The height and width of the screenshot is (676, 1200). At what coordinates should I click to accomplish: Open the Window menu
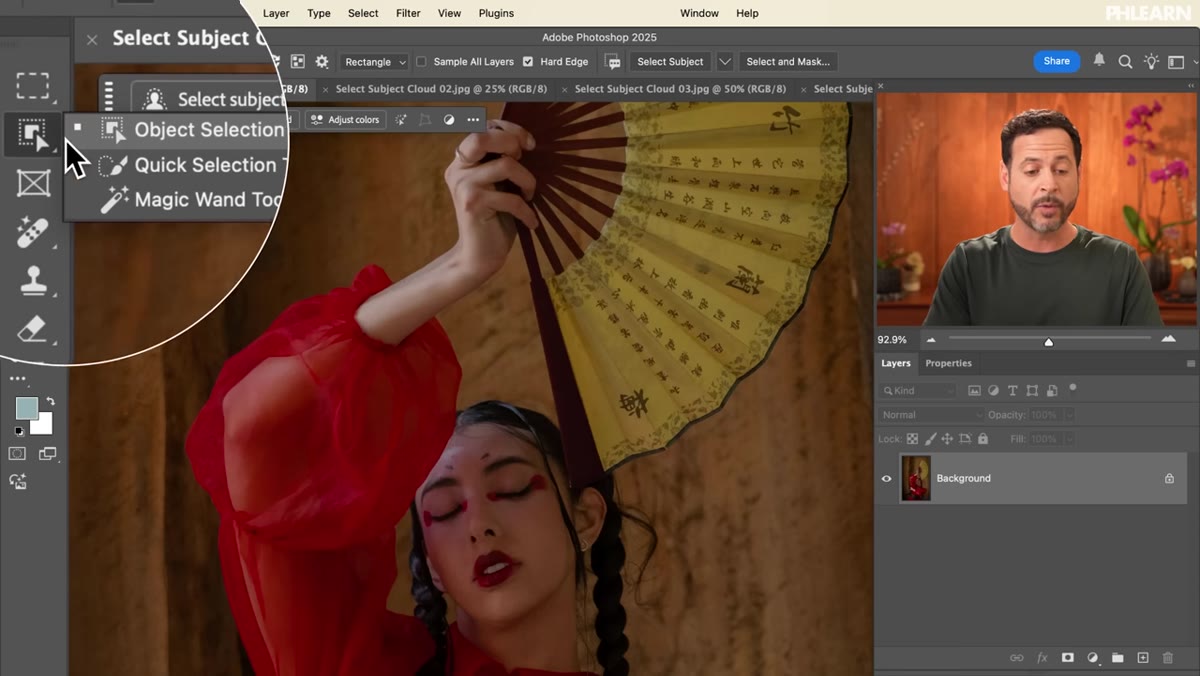coord(699,13)
